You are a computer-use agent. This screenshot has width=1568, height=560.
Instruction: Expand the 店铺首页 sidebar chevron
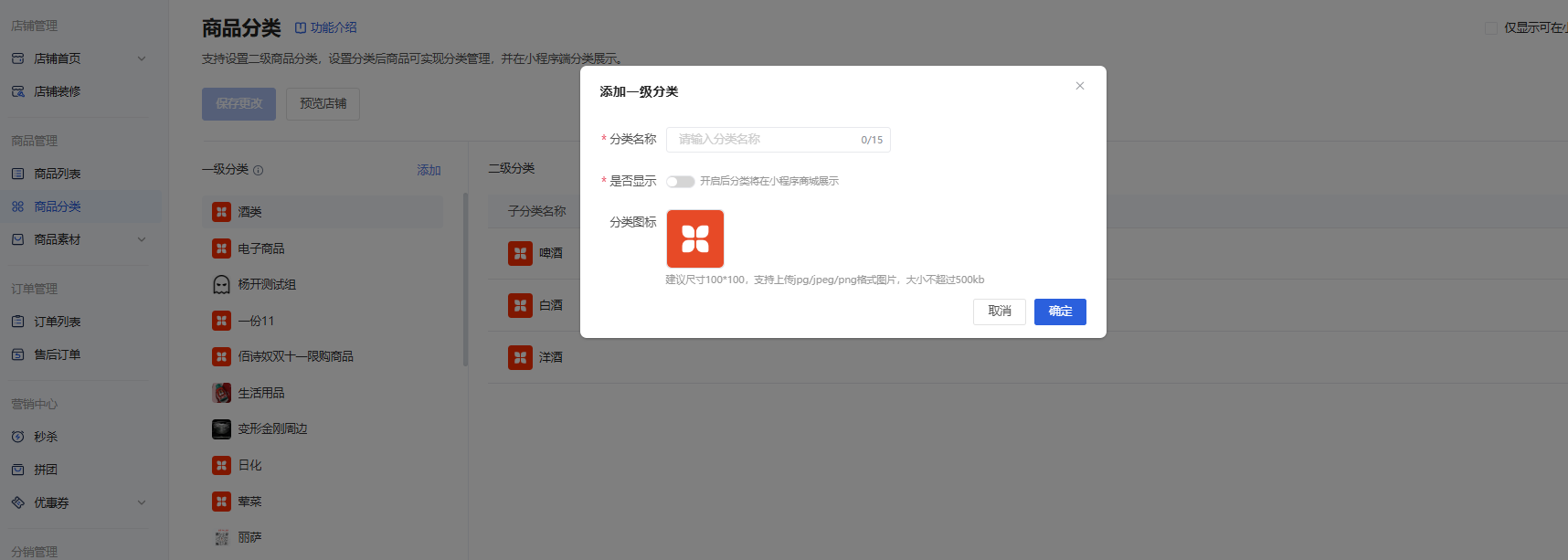142,58
